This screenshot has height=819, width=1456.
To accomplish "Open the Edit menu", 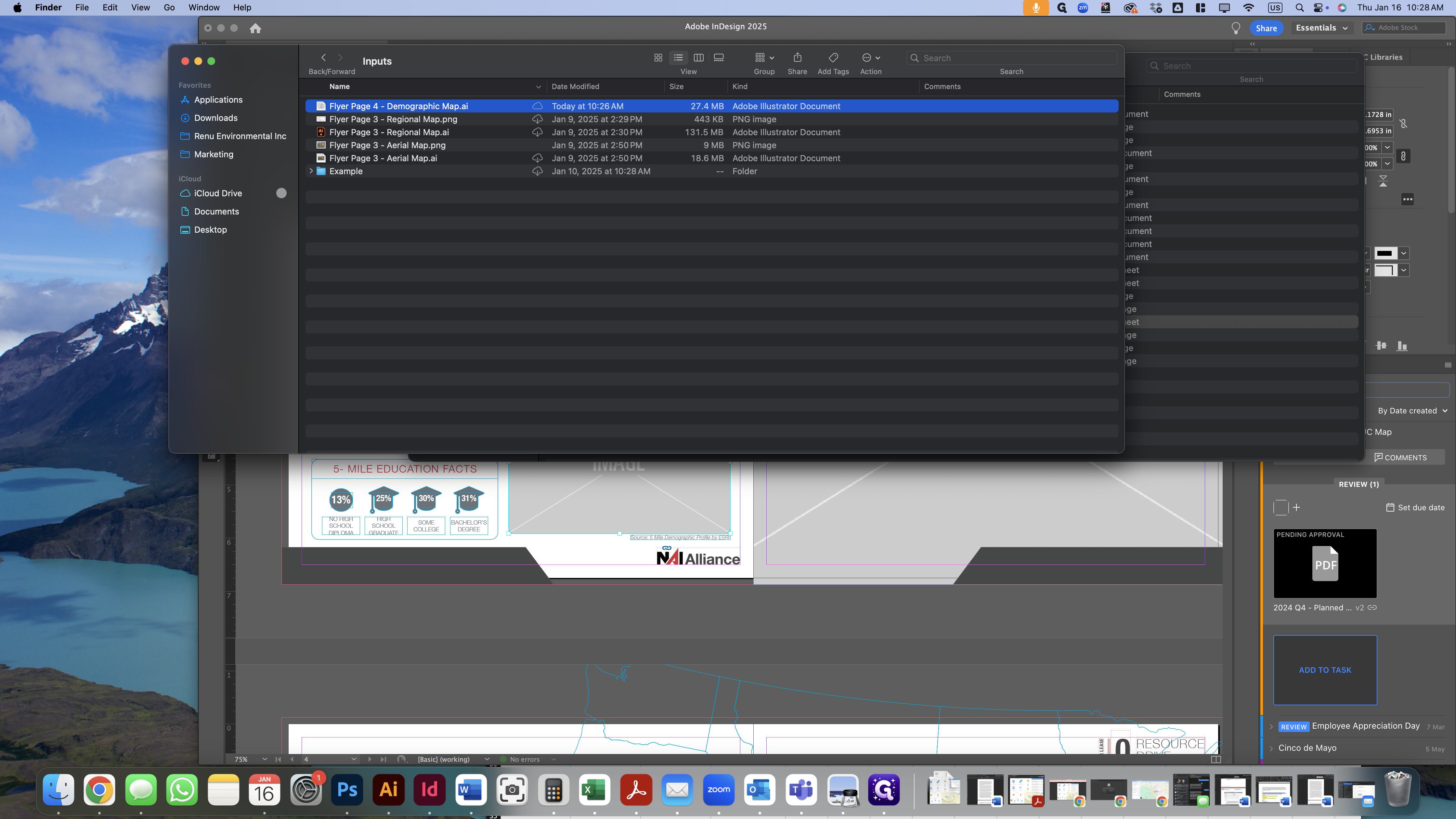I will pos(110,7).
